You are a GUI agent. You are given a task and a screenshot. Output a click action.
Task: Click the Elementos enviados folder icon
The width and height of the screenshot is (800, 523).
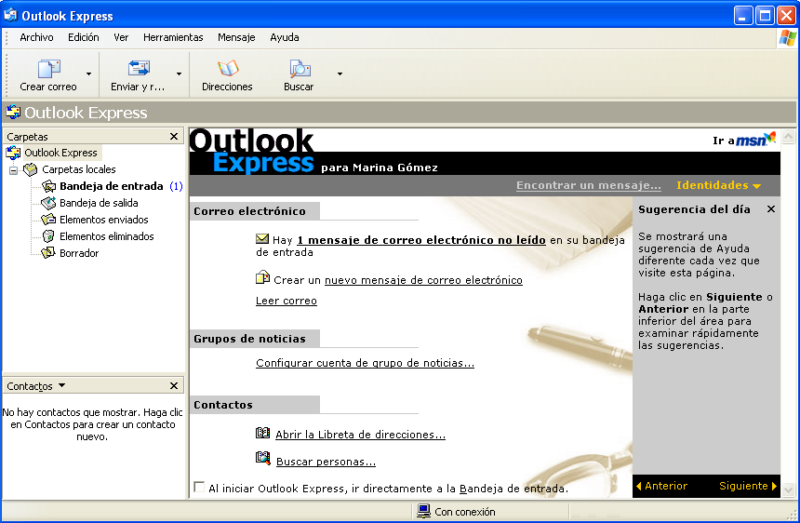coord(48,220)
